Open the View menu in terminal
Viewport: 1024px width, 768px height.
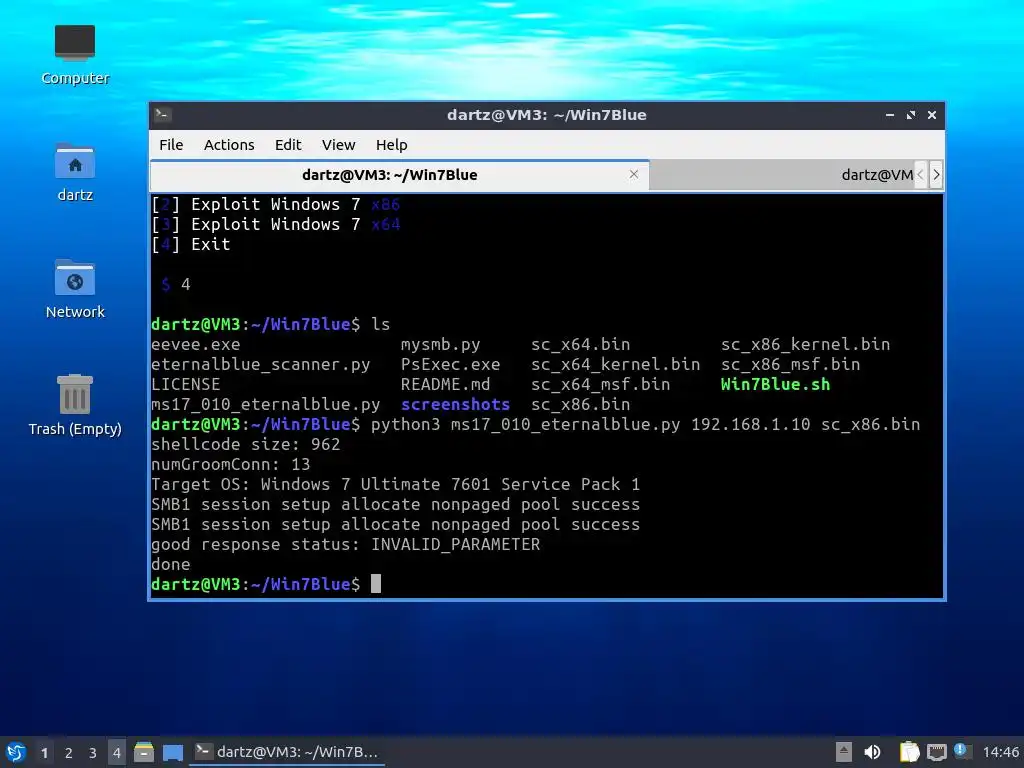pos(338,145)
